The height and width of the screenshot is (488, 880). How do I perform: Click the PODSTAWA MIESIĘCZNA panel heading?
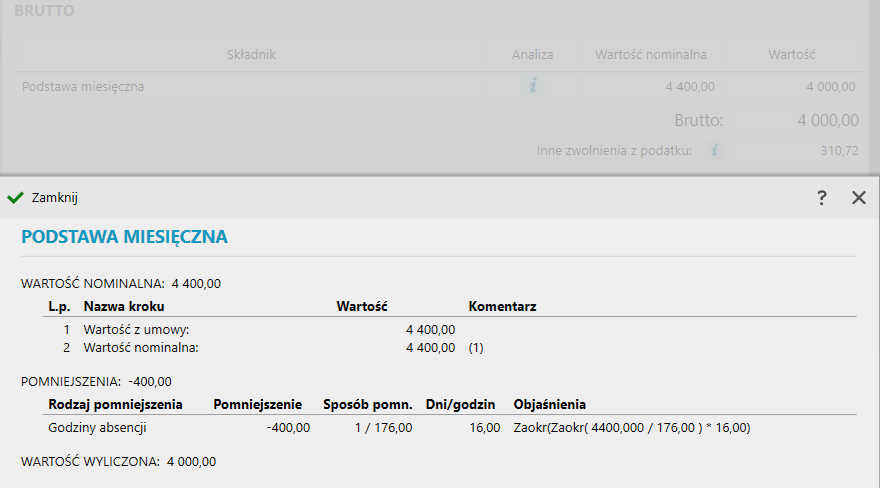coord(124,237)
